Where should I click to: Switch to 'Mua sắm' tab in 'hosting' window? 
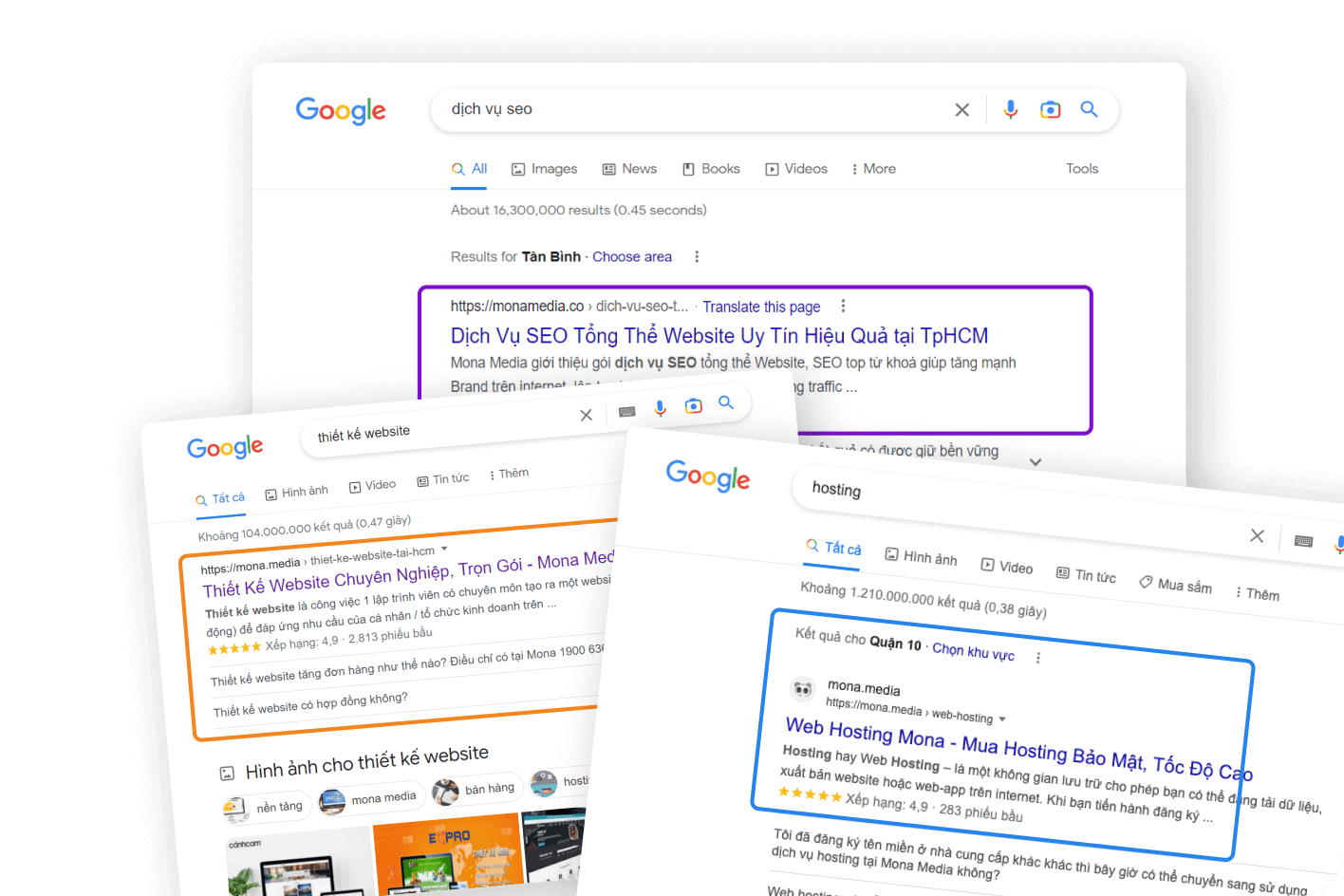[1175, 585]
